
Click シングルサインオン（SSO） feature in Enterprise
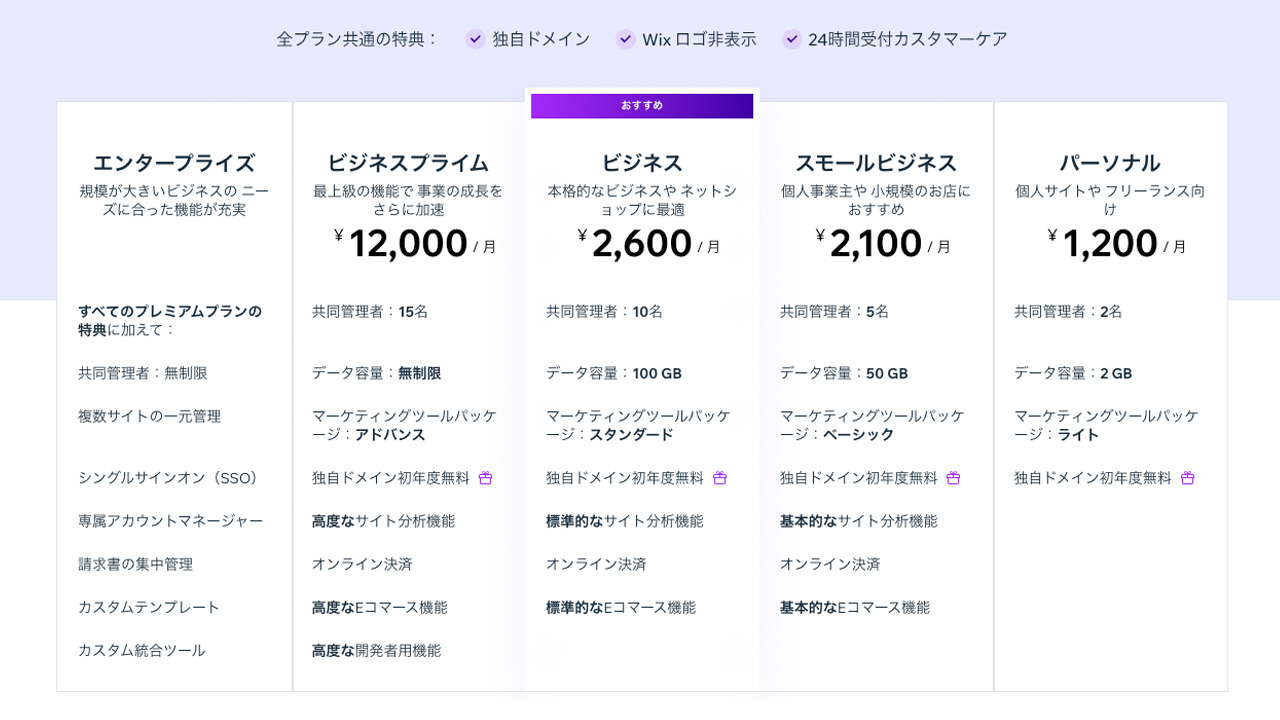pos(171,478)
